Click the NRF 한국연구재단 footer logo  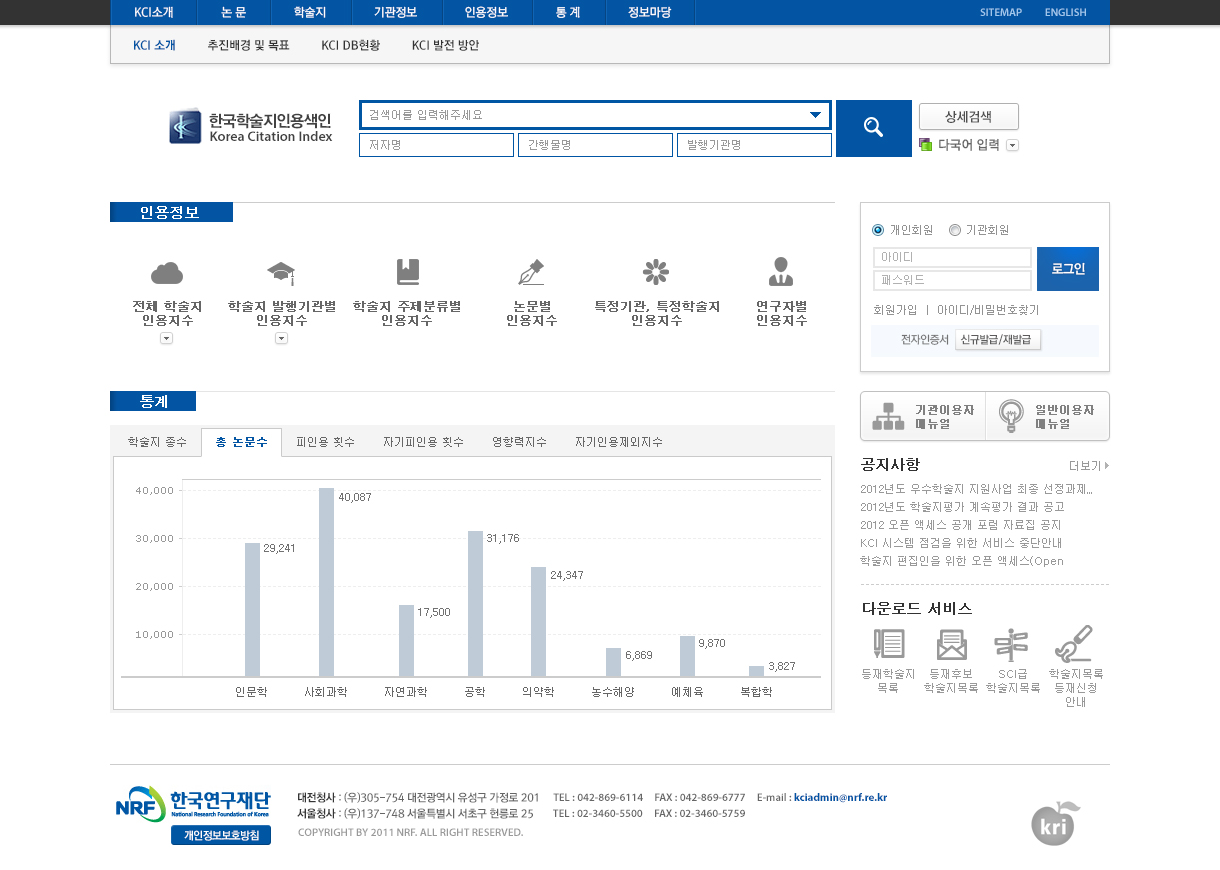pos(193,805)
